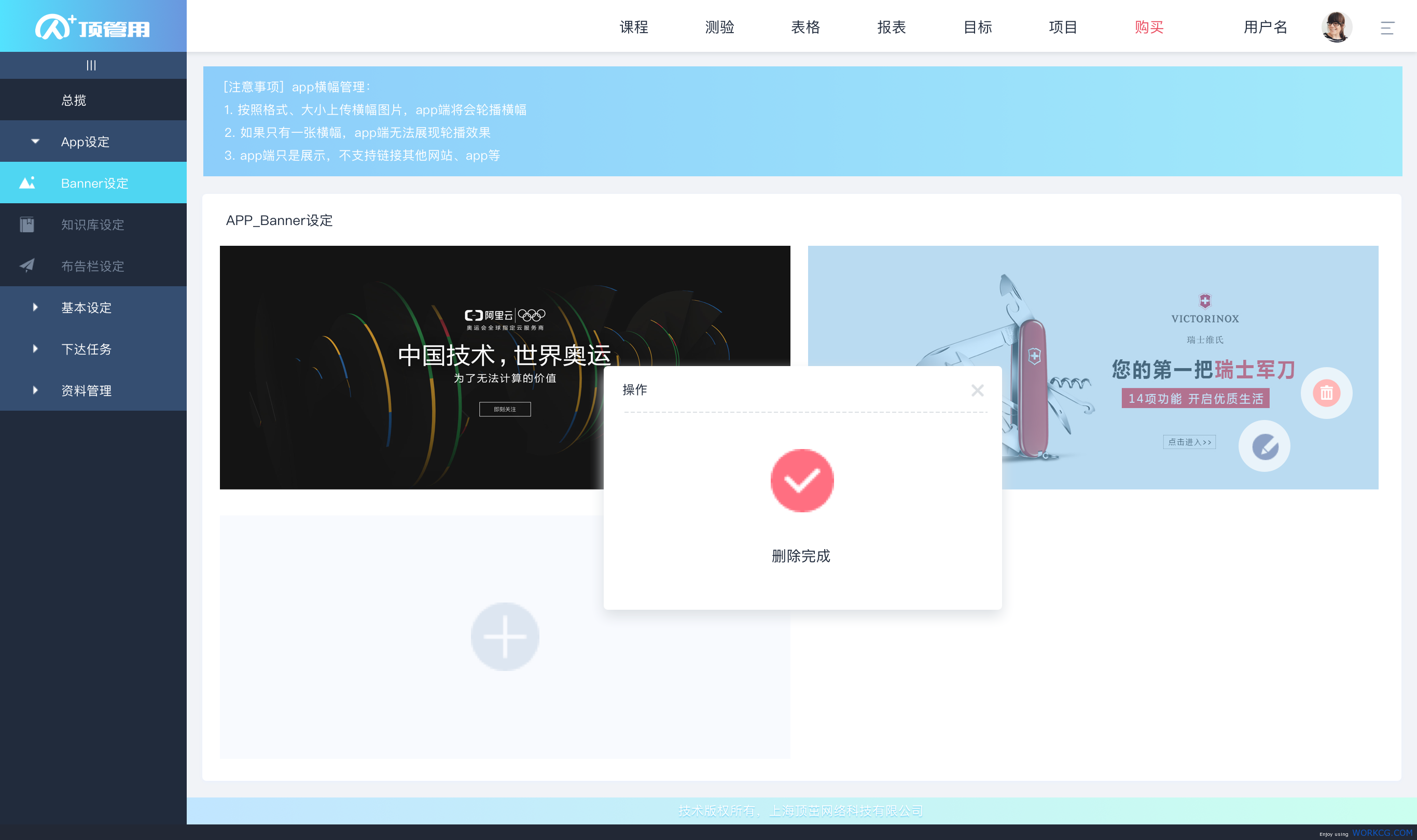Collapse the App设定 section arrow
1417x840 pixels.
[35, 142]
